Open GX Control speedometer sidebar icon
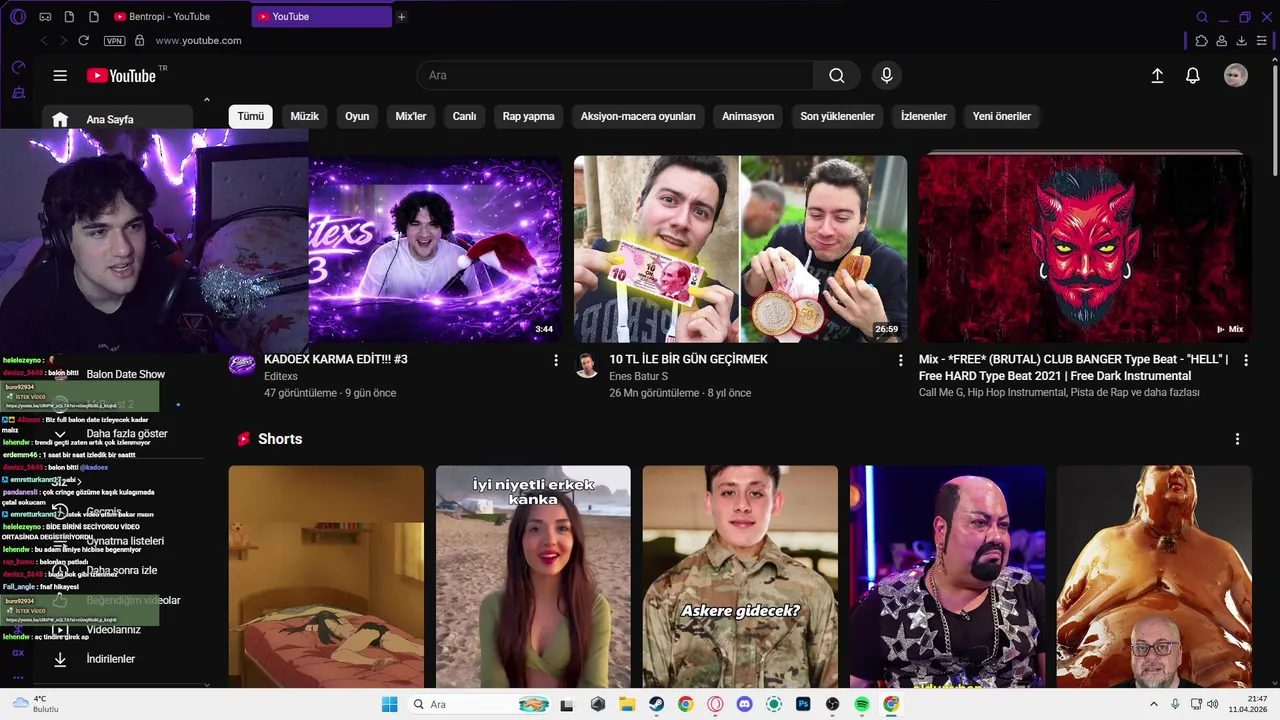Screen dimensions: 1280x720 coord(18,67)
